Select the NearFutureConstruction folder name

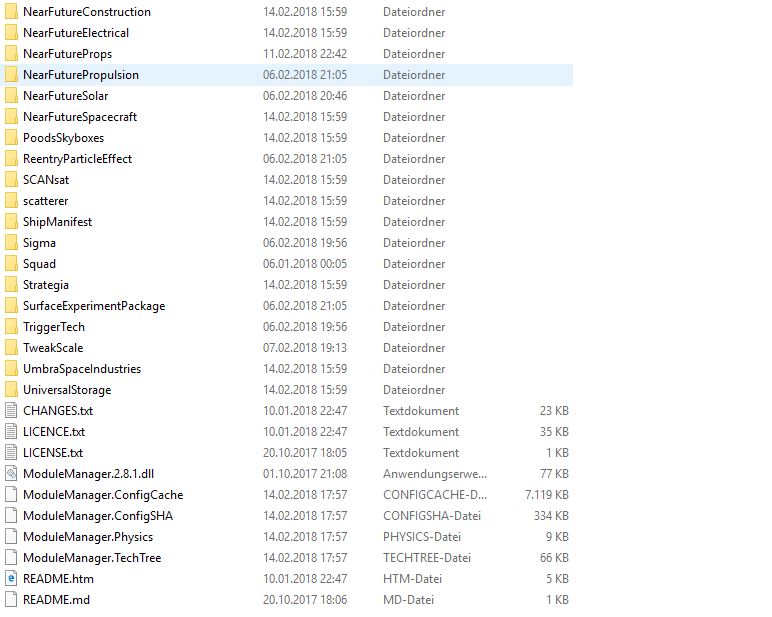[86, 12]
